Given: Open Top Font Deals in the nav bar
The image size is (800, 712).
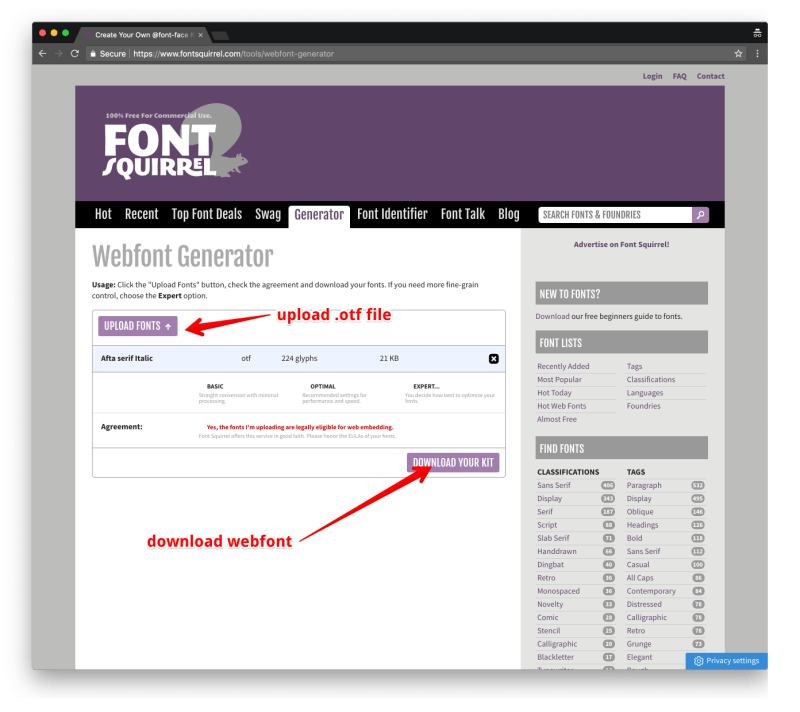Looking at the screenshot, I should 207,214.
